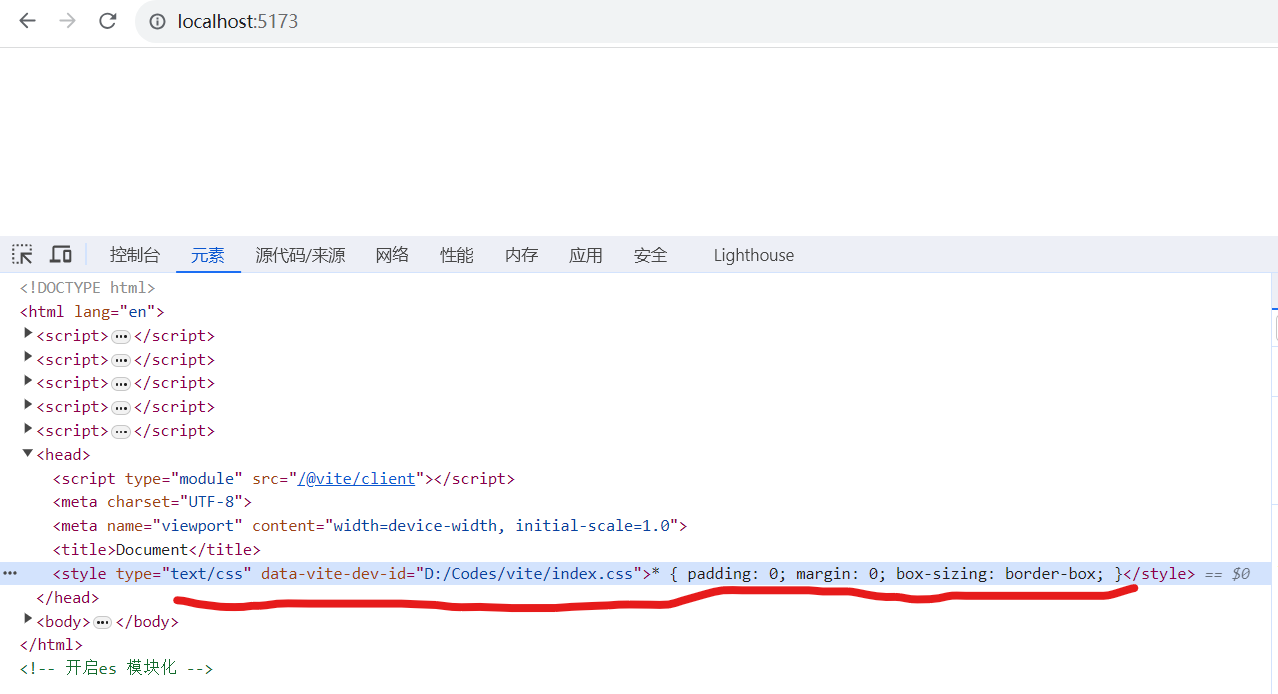Click the localhost:5173 address bar
The image size is (1278, 694).
(706, 21)
